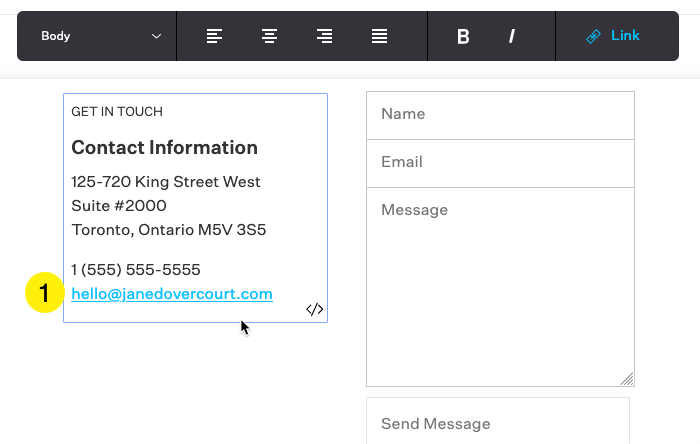The width and height of the screenshot is (700, 444).
Task: Align text left in toolbar
Action: click(214, 36)
